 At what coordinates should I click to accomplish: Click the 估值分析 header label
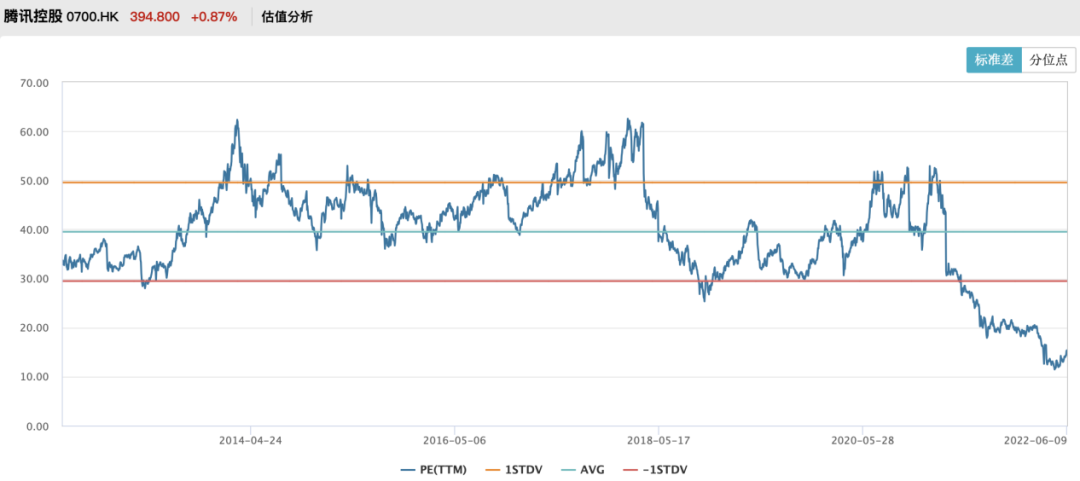point(287,17)
